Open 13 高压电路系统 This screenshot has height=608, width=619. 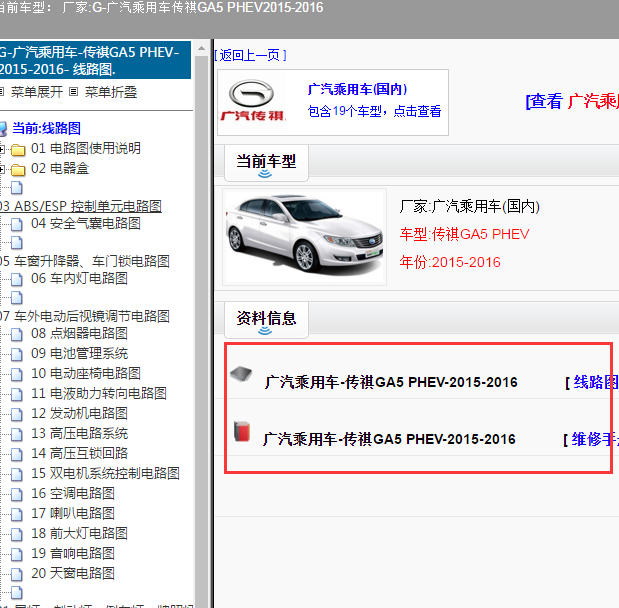(79, 433)
